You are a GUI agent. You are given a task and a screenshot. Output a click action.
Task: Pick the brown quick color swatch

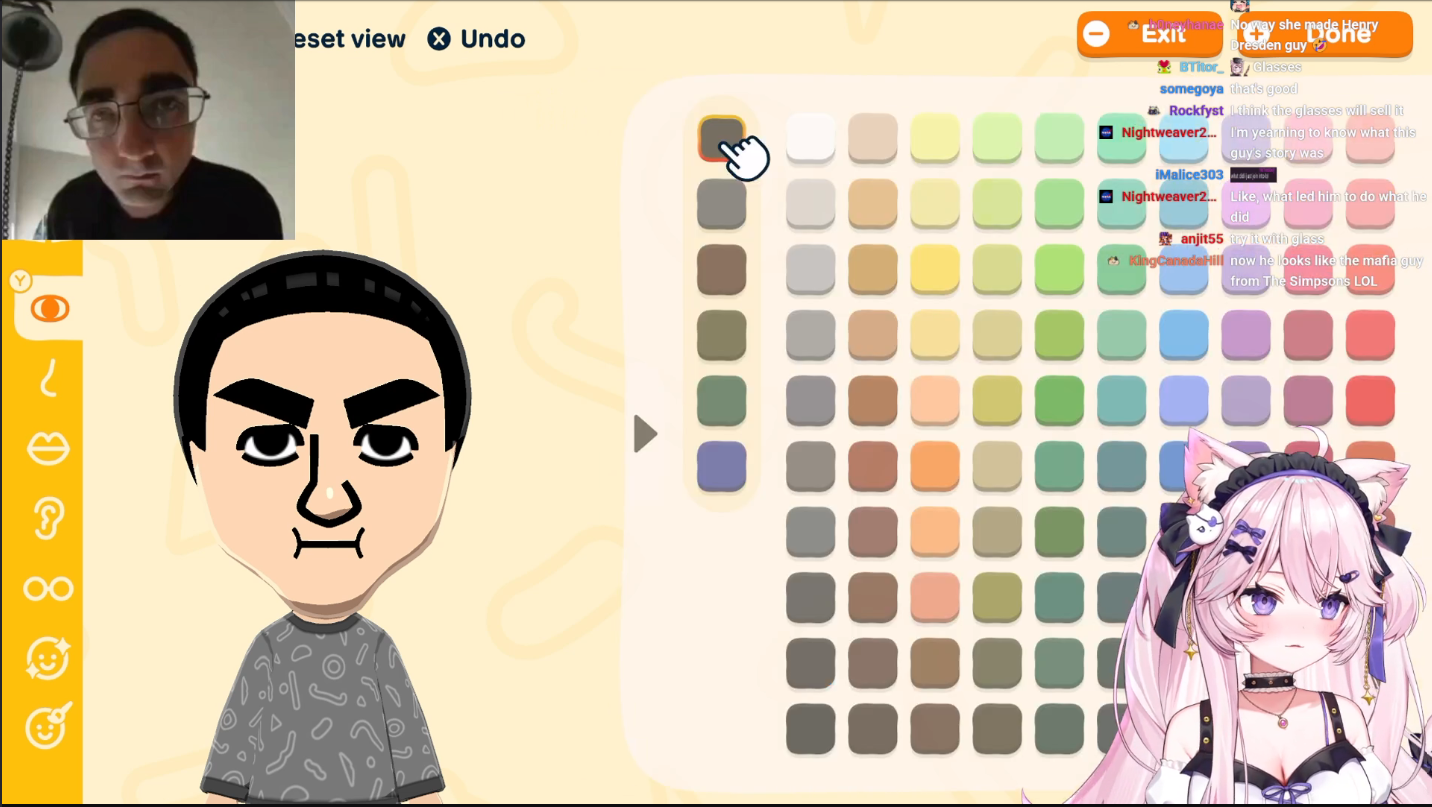[721, 270]
